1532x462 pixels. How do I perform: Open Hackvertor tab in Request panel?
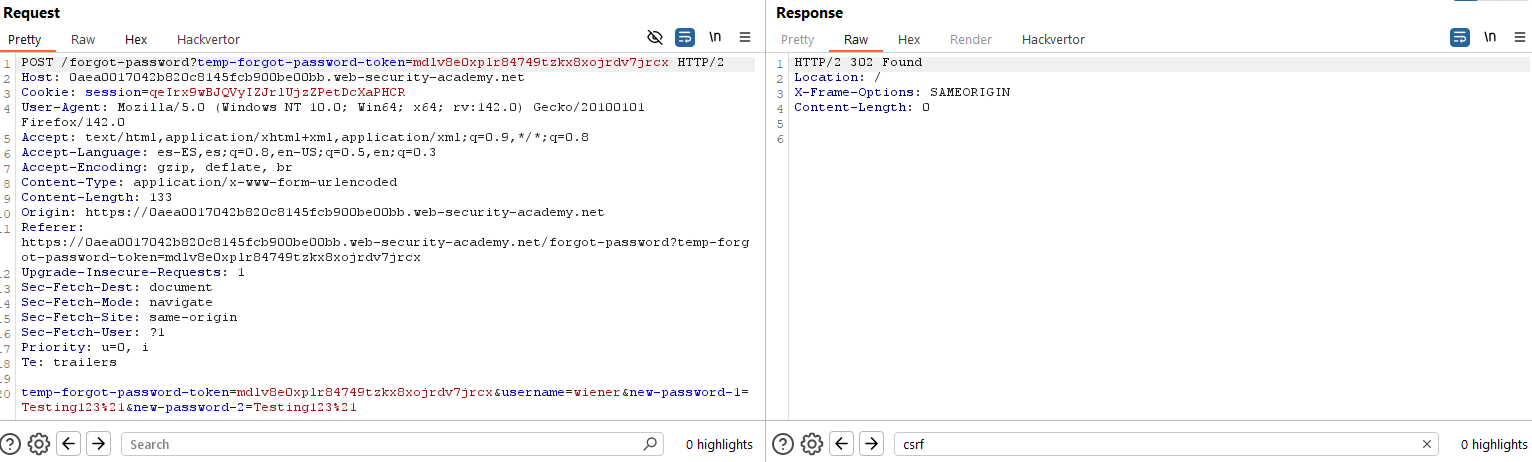(208, 40)
